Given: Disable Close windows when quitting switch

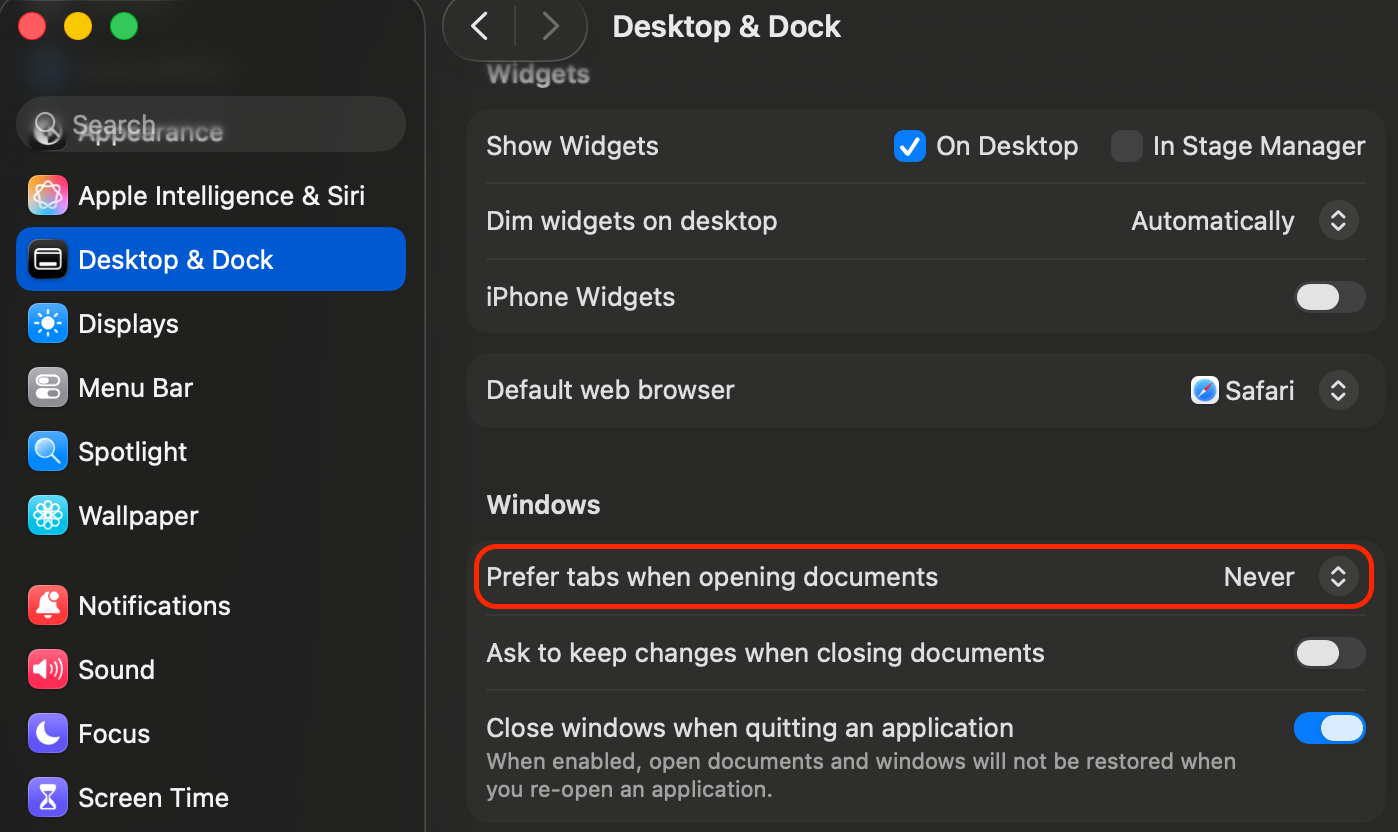Looking at the screenshot, I should pyautogui.click(x=1329, y=728).
